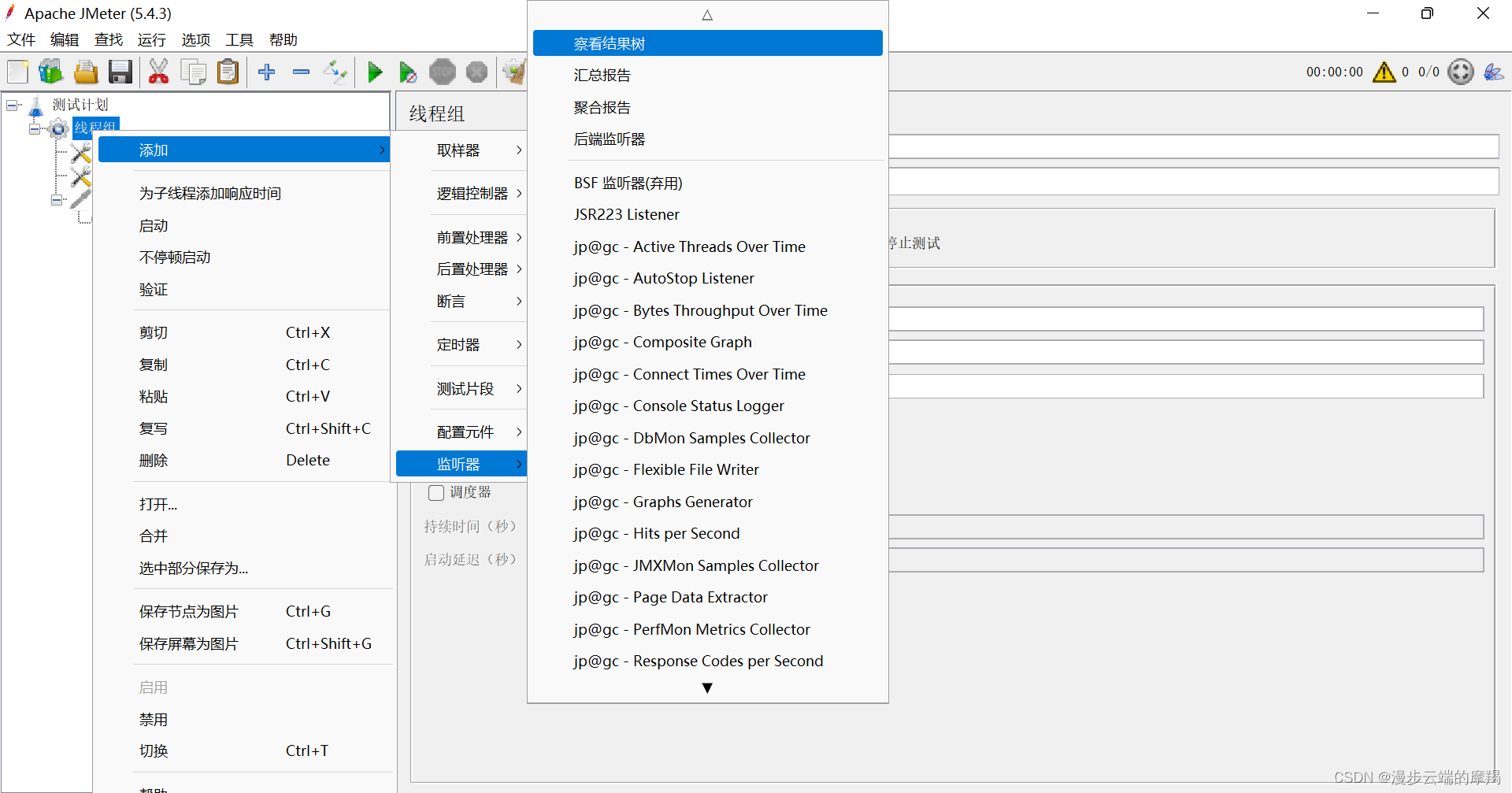Select 聚合报告 listener

[x=707, y=108]
